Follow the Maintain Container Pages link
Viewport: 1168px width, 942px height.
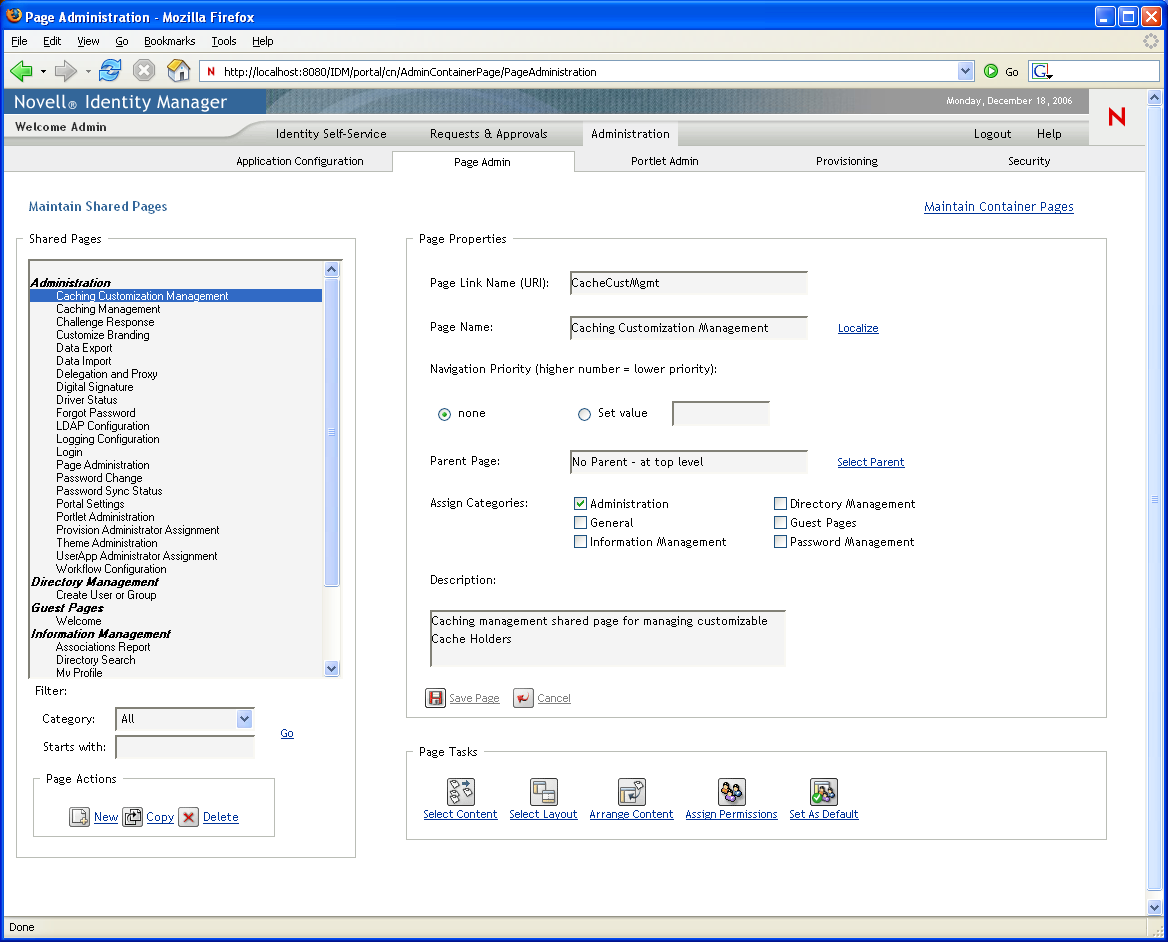(x=998, y=207)
